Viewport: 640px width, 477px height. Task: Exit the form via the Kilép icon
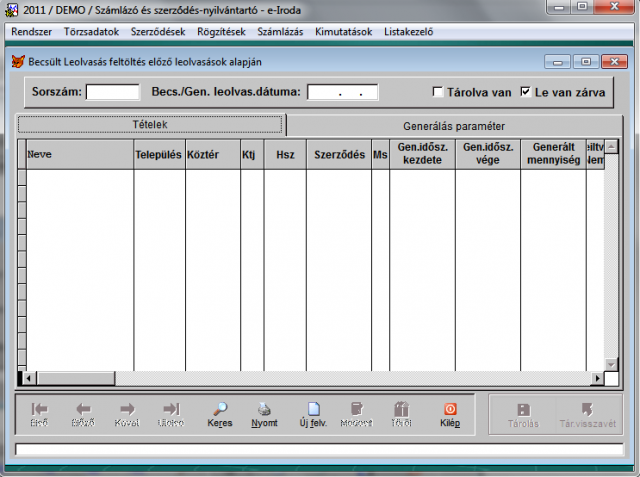[x=449, y=409]
